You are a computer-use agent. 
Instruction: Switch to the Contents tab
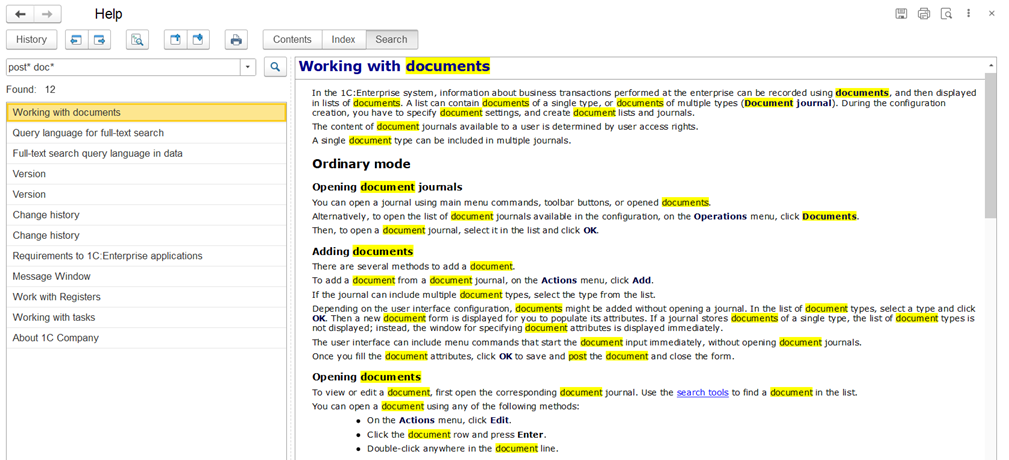292,40
